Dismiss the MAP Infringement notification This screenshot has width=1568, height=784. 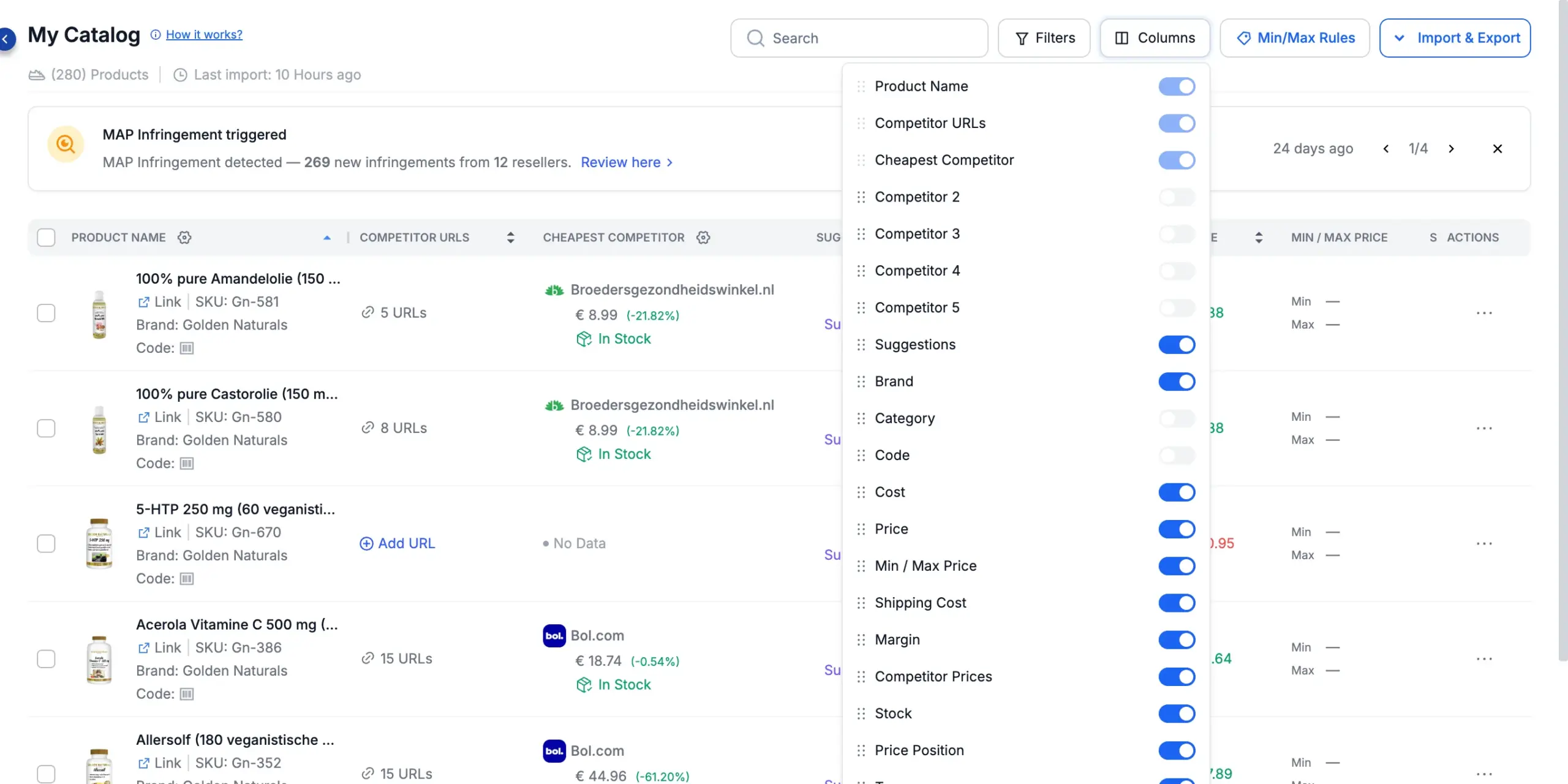point(1498,149)
